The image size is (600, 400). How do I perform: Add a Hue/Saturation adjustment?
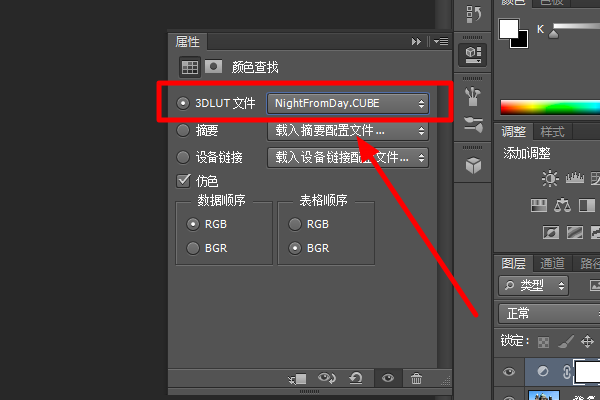(539, 206)
